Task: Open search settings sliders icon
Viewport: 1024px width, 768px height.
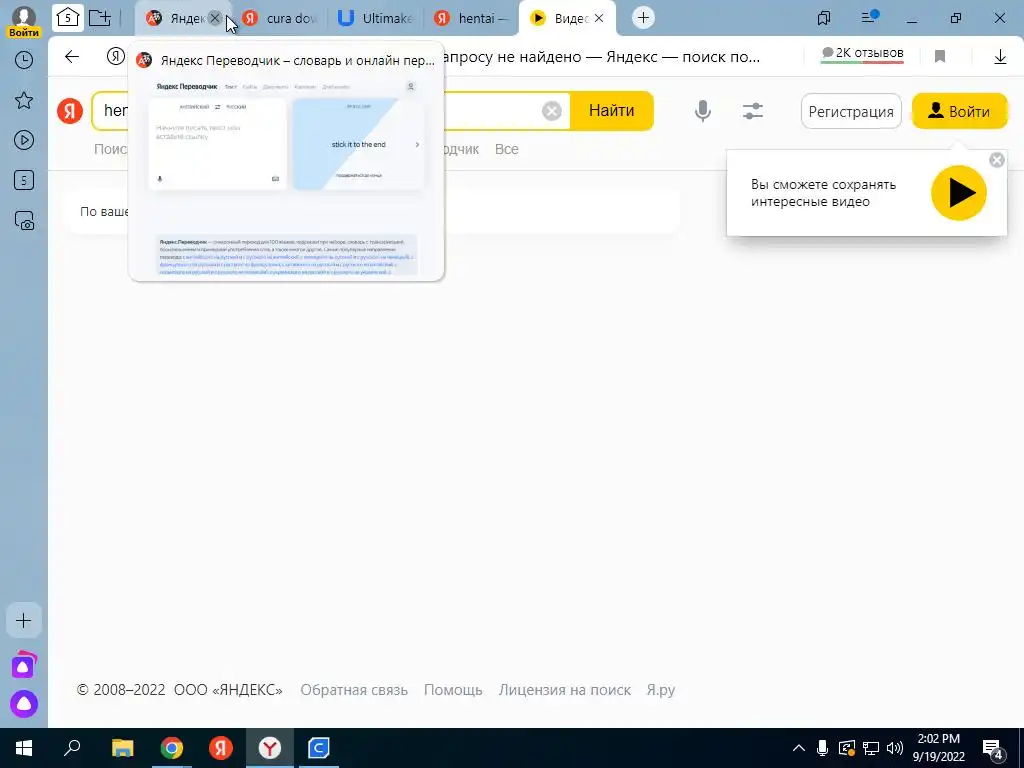Action: [x=753, y=111]
